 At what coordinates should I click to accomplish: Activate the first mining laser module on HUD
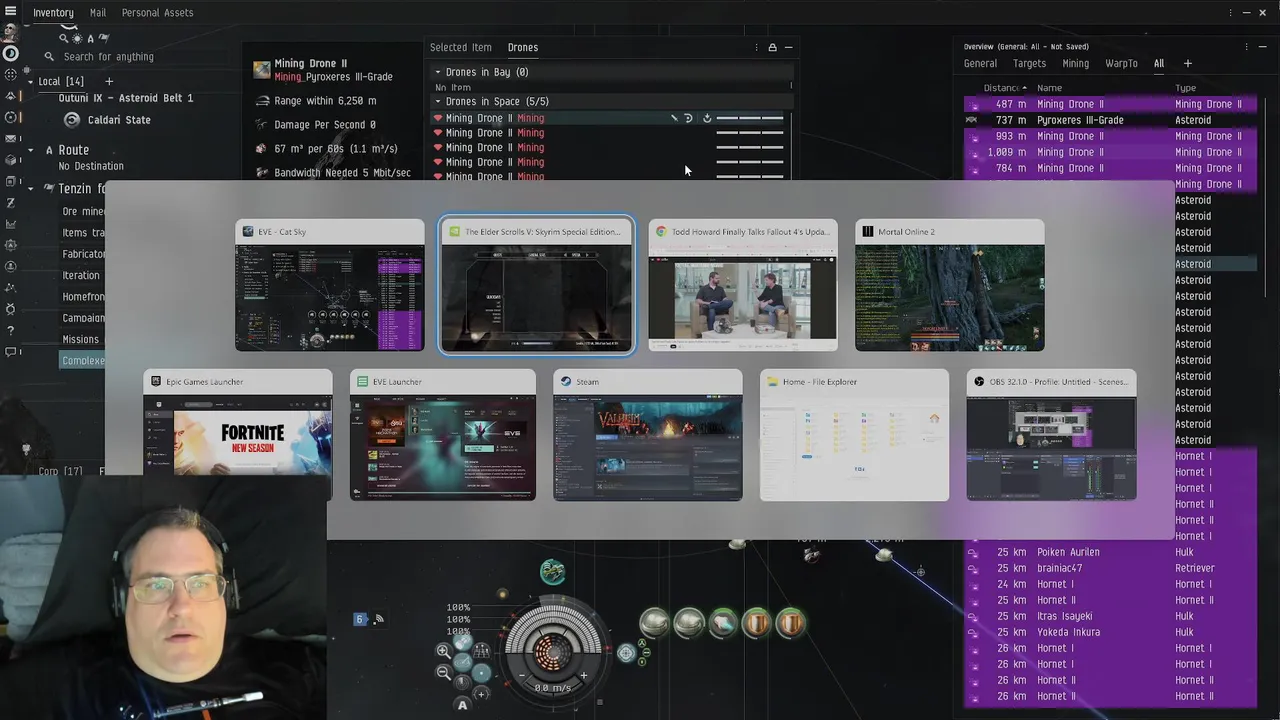[x=654, y=623]
